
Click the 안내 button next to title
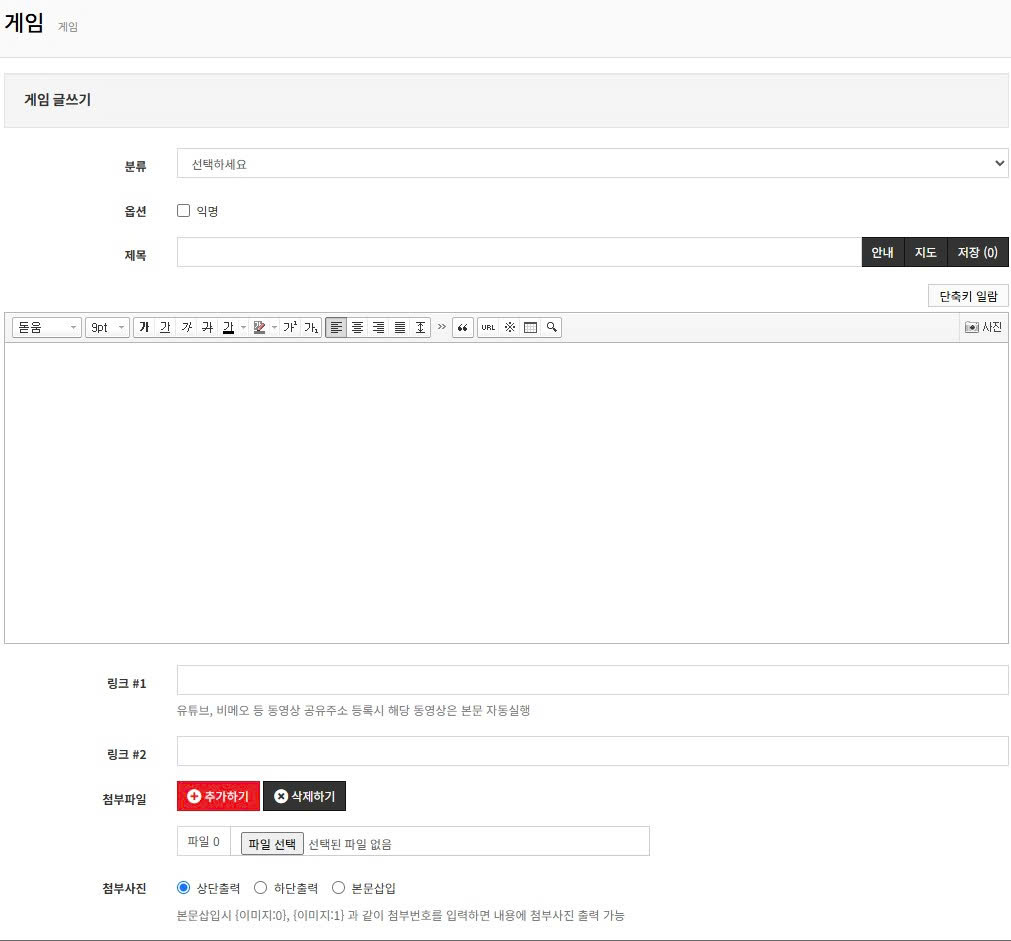click(x=882, y=253)
